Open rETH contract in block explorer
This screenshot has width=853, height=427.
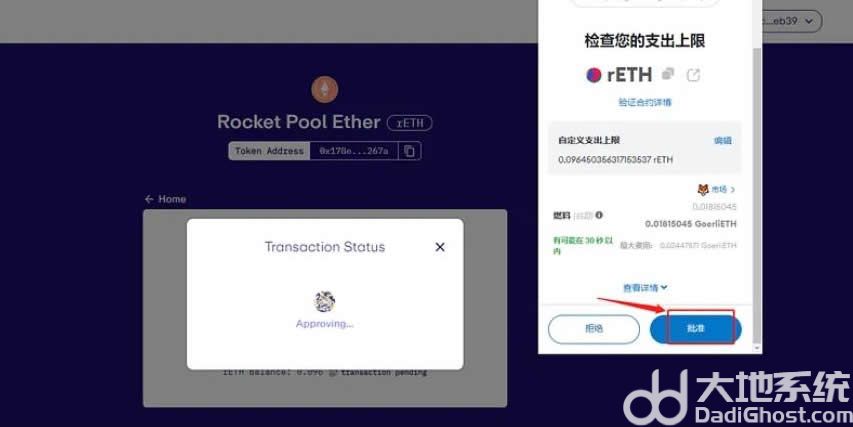pos(693,75)
